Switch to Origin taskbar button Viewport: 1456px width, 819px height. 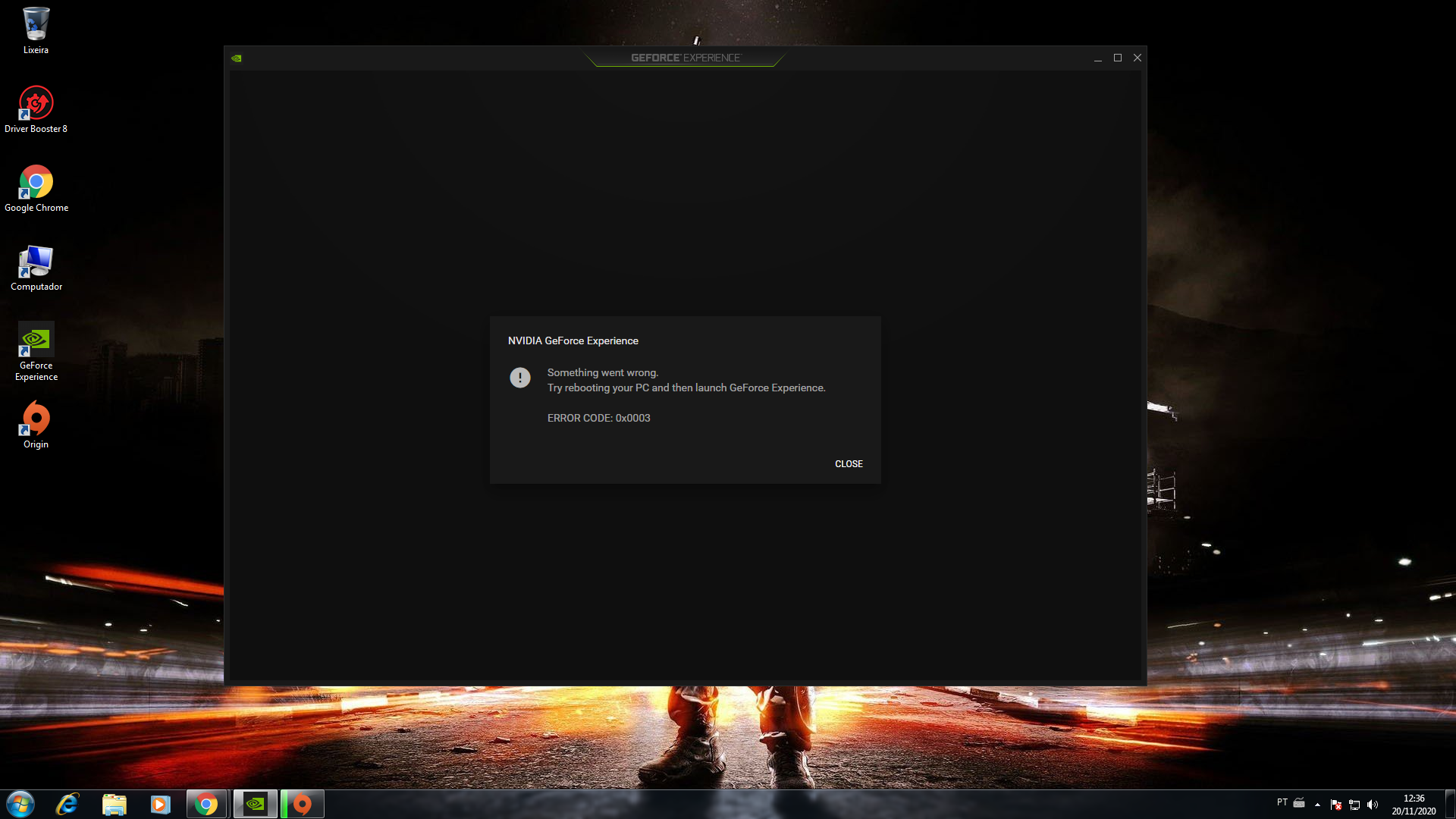(x=302, y=804)
